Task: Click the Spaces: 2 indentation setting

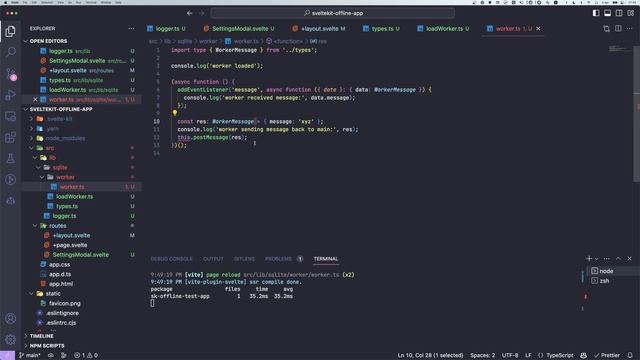Action: [482, 356]
